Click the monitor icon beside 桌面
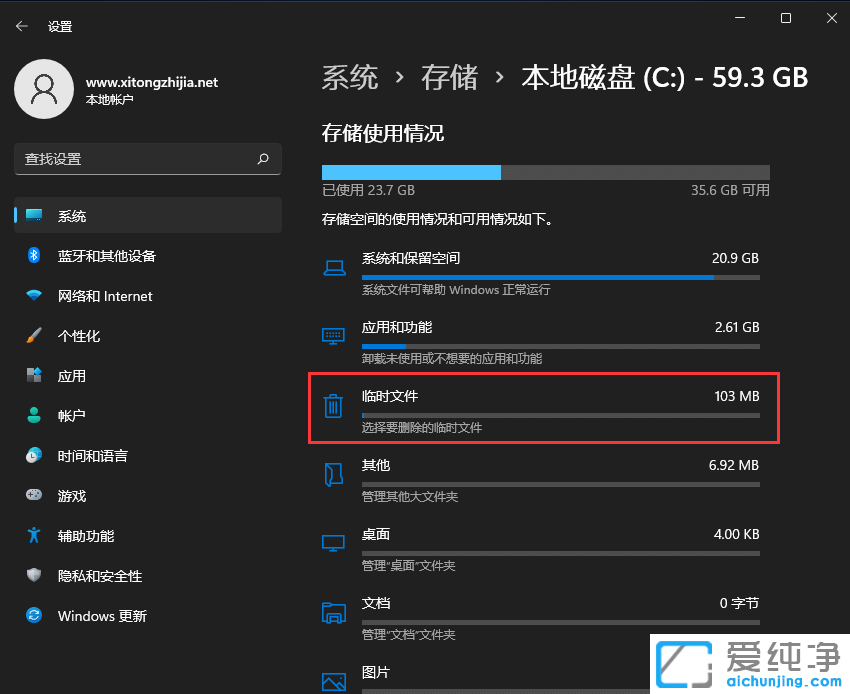 coord(333,544)
